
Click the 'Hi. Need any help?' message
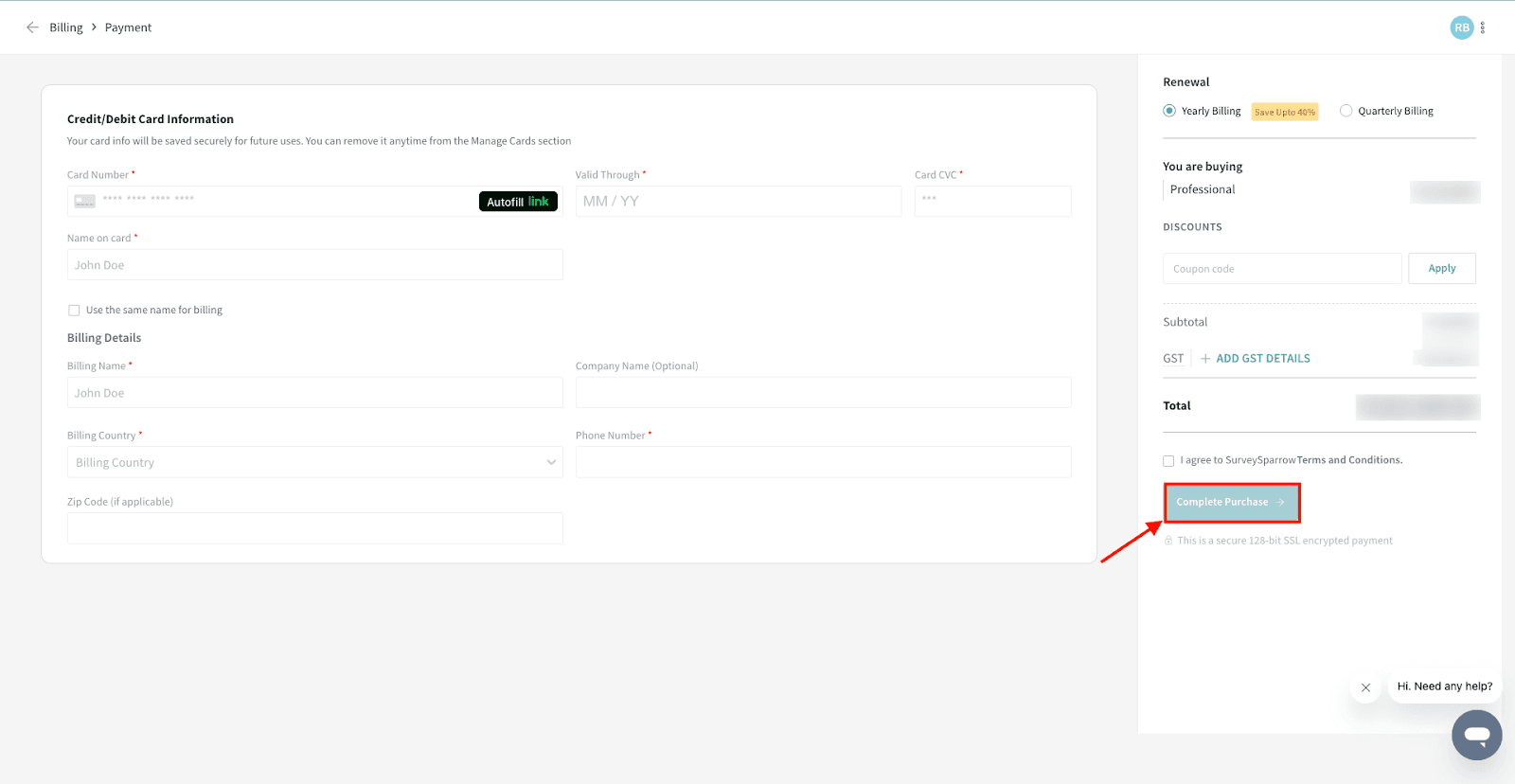tap(1444, 686)
